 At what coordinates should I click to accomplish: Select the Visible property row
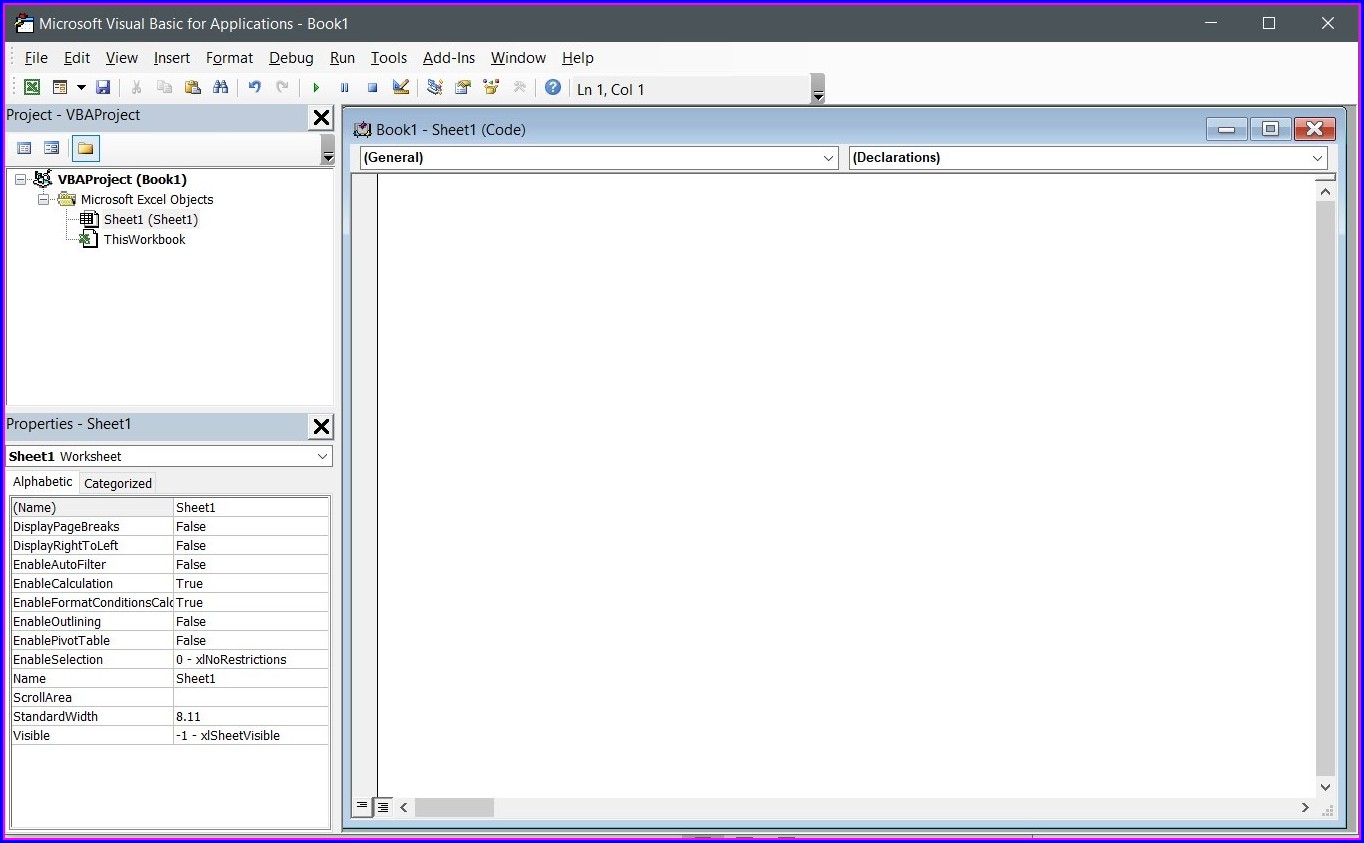tap(169, 735)
